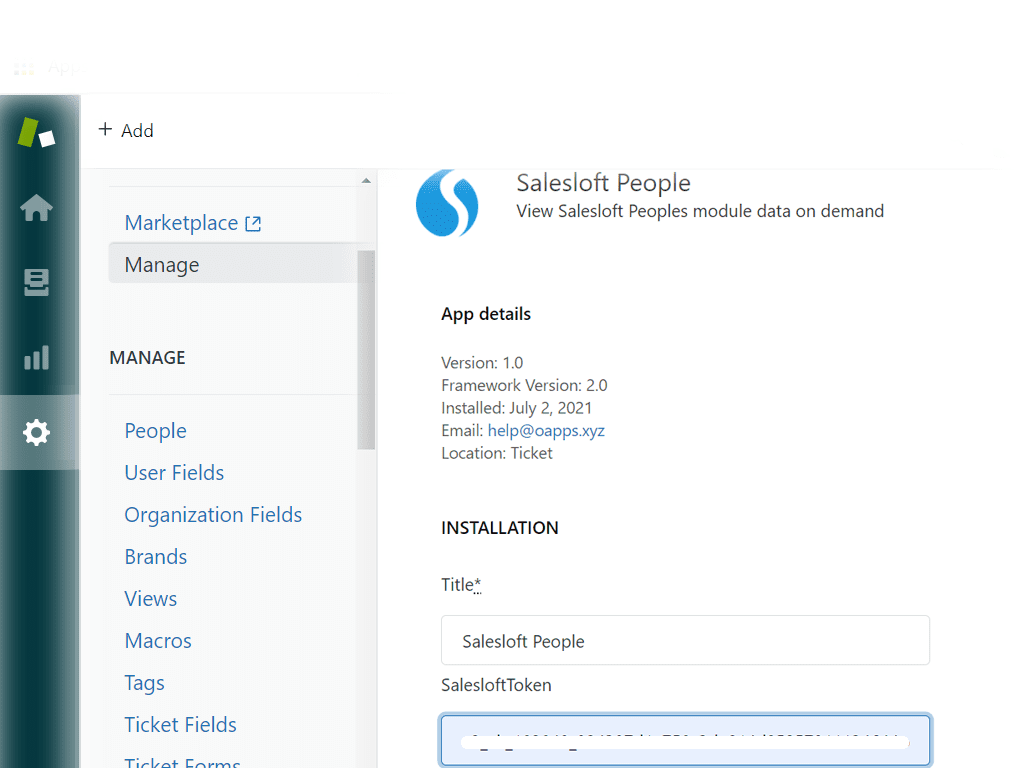Select Manage in the apps sidebar

point(233,264)
